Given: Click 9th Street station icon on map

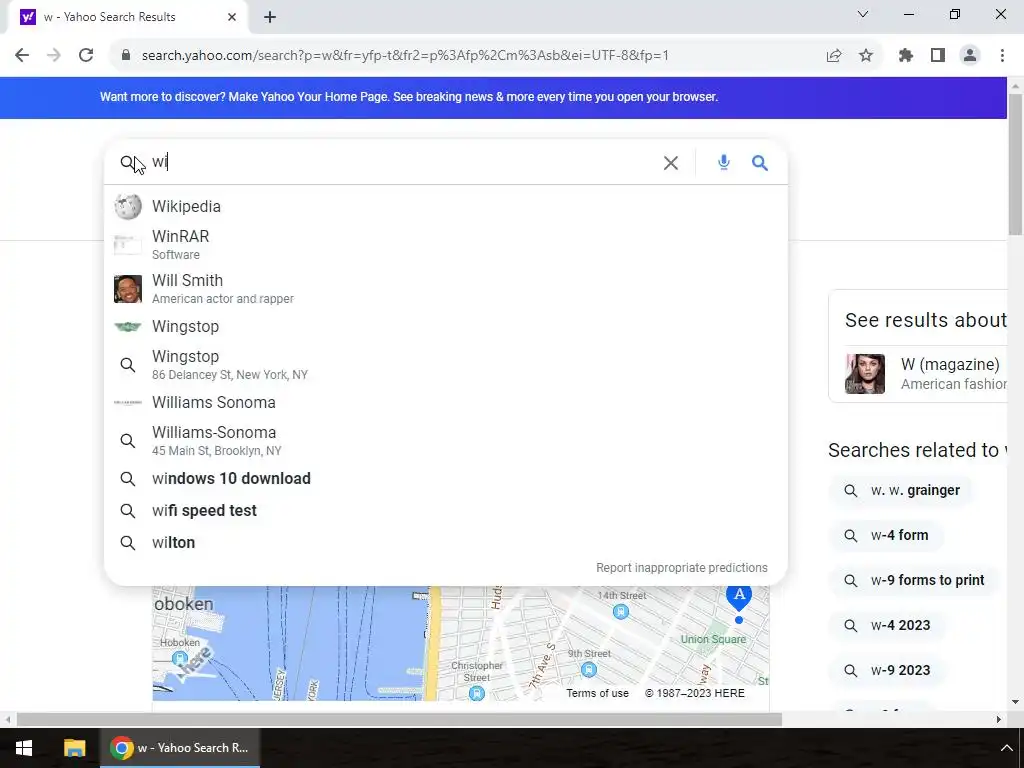Looking at the screenshot, I should 588,670.
